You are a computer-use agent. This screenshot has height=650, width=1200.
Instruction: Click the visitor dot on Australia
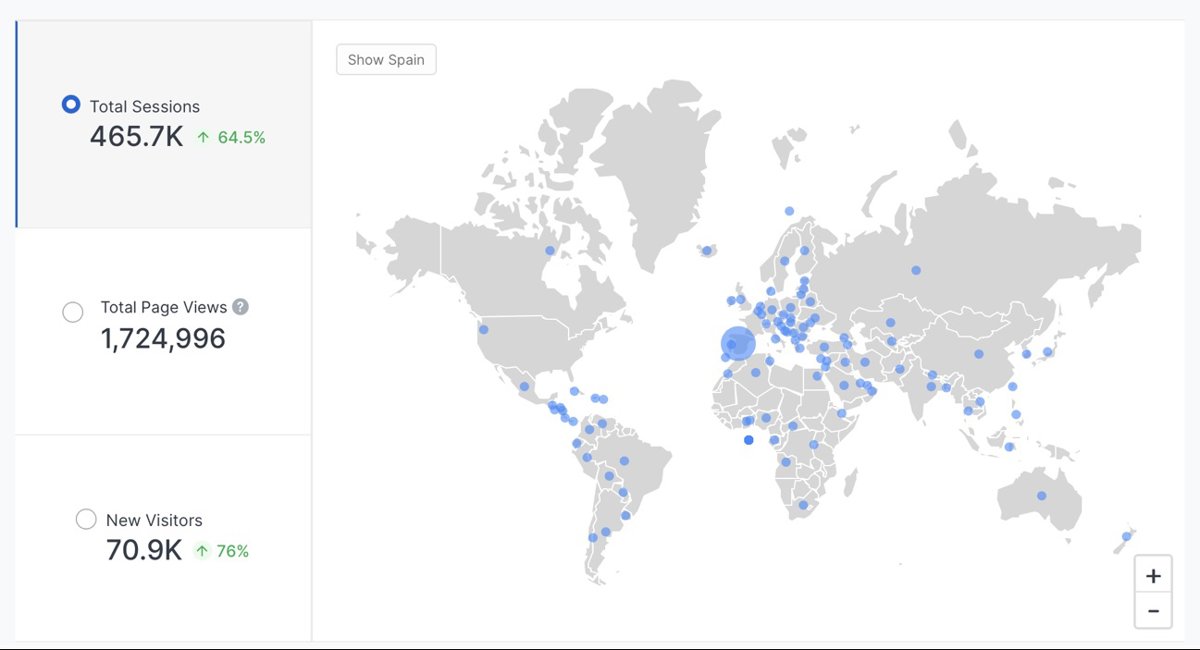pyautogui.click(x=1041, y=496)
